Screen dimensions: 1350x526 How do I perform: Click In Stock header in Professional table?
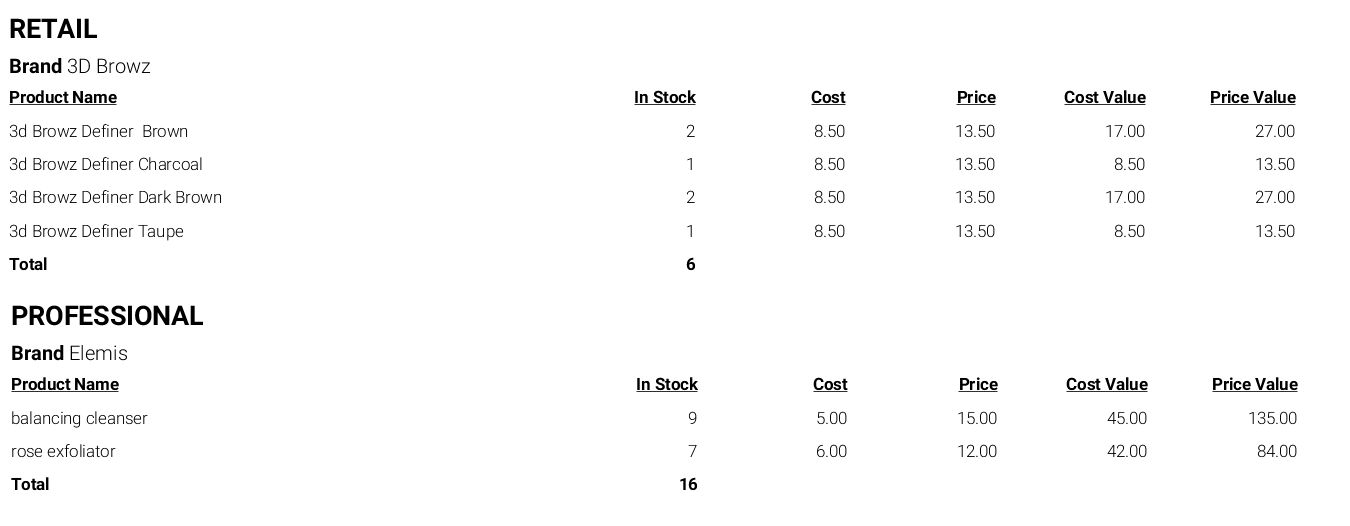[x=667, y=384]
